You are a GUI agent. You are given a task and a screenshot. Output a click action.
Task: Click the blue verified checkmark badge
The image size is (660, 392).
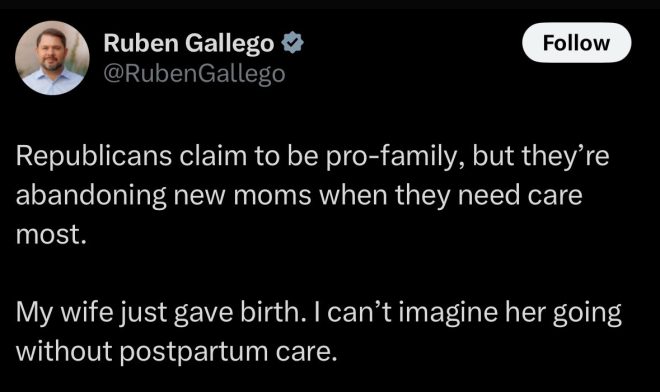(293, 43)
